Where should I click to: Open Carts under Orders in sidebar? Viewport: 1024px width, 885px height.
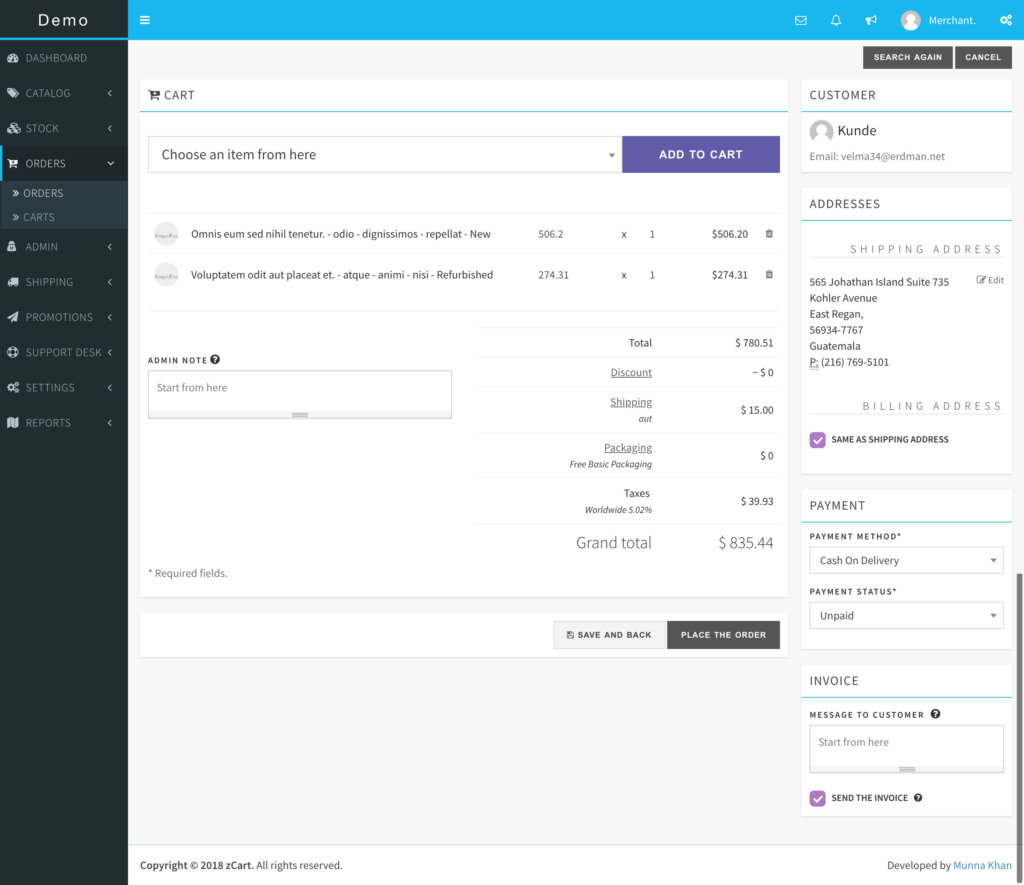pyautogui.click(x=39, y=217)
